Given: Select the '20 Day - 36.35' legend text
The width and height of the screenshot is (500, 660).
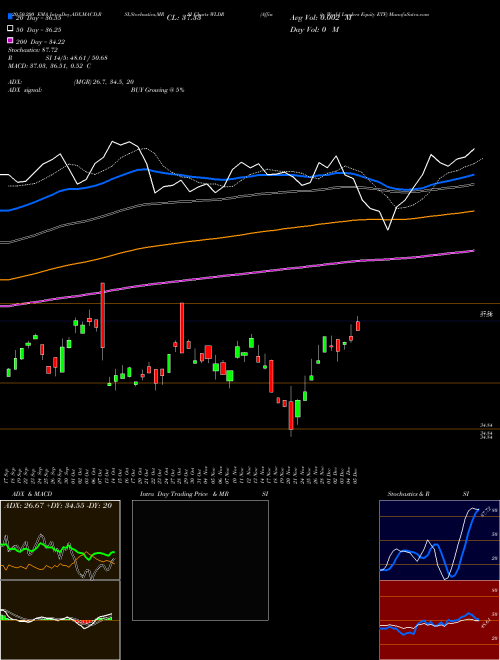Looking at the screenshot, I should coord(39,18).
